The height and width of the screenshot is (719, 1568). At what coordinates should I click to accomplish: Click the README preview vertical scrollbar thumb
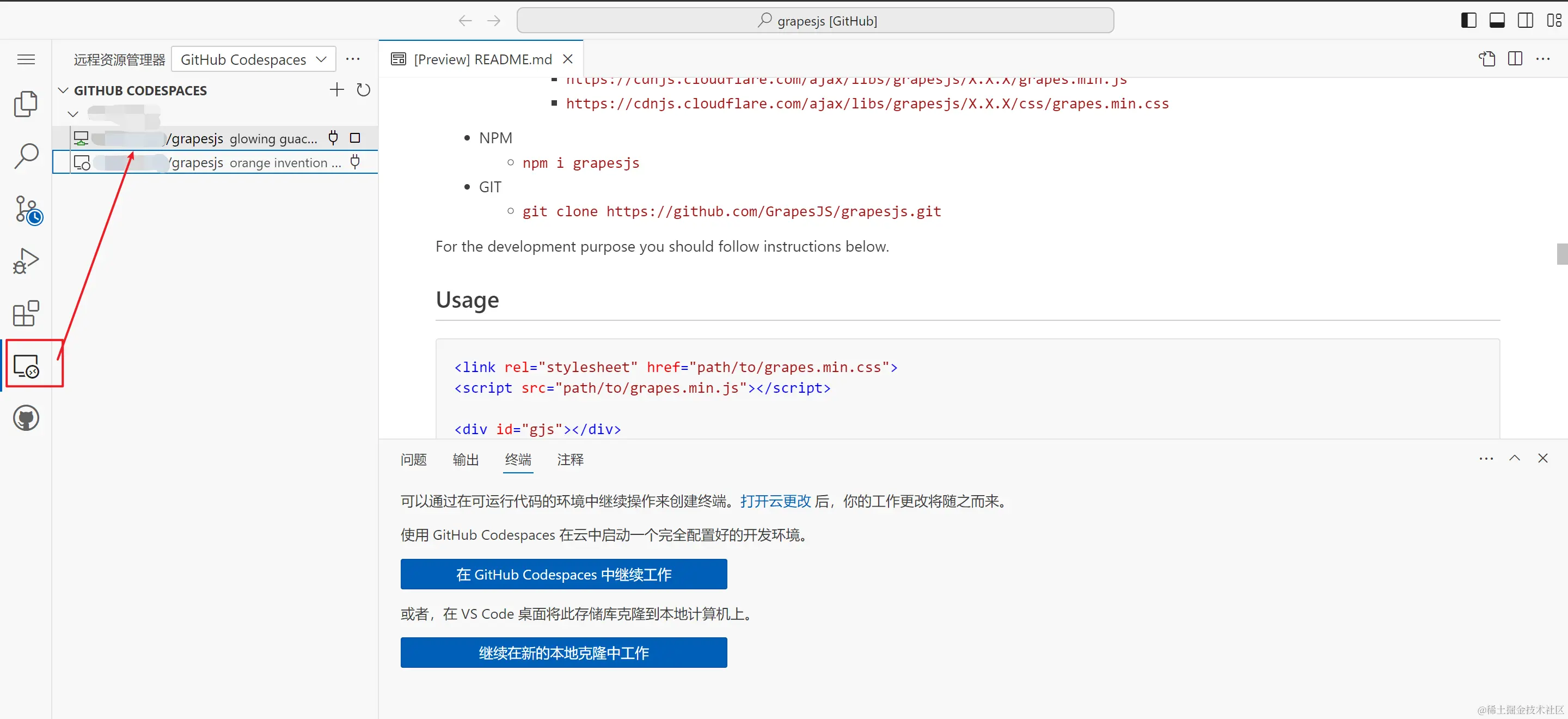click(1561, 254)
